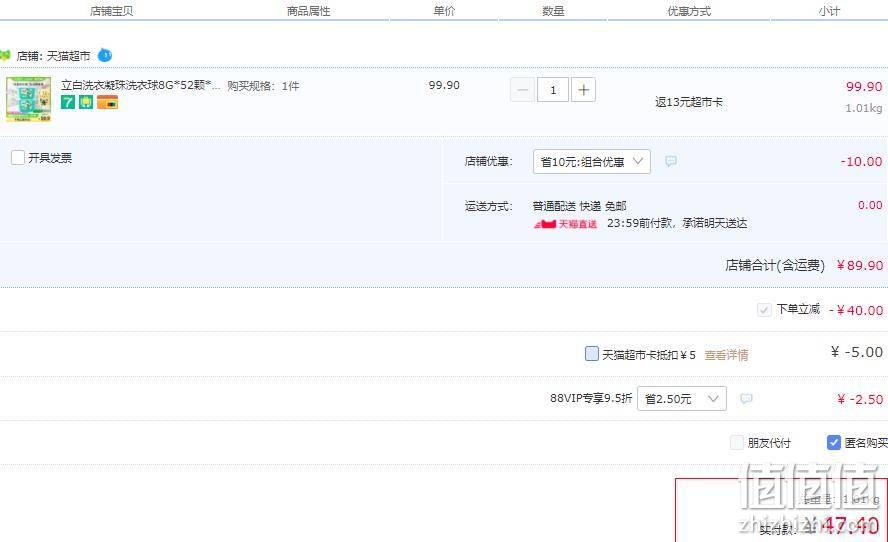Uncheck the 匿名购买 checkbox
The width and height of the screenshot is (888, 542).
tap(834, 442)
